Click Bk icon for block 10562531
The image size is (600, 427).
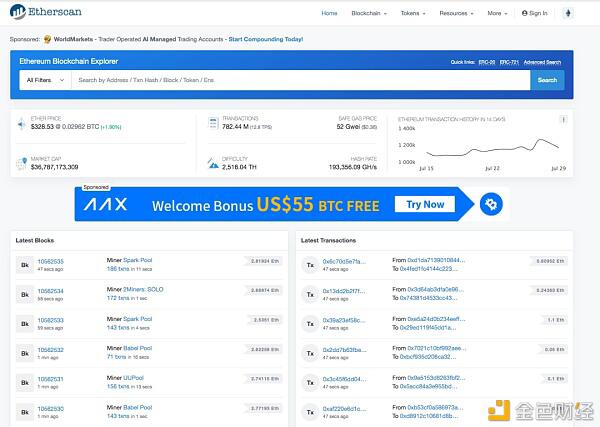25,383
